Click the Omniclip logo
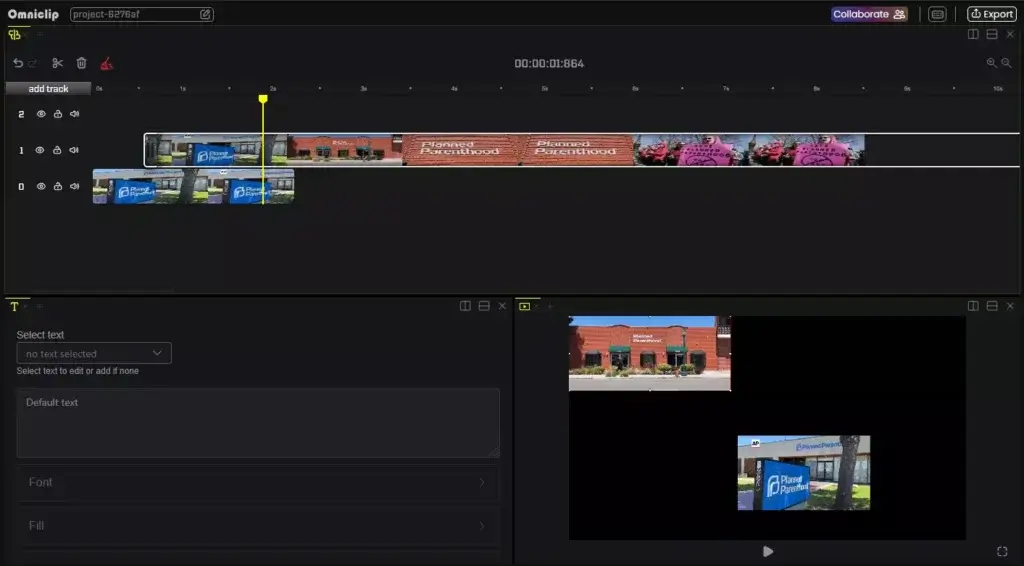This screenshot has width=1024, height=566. (x=33, y=14)
